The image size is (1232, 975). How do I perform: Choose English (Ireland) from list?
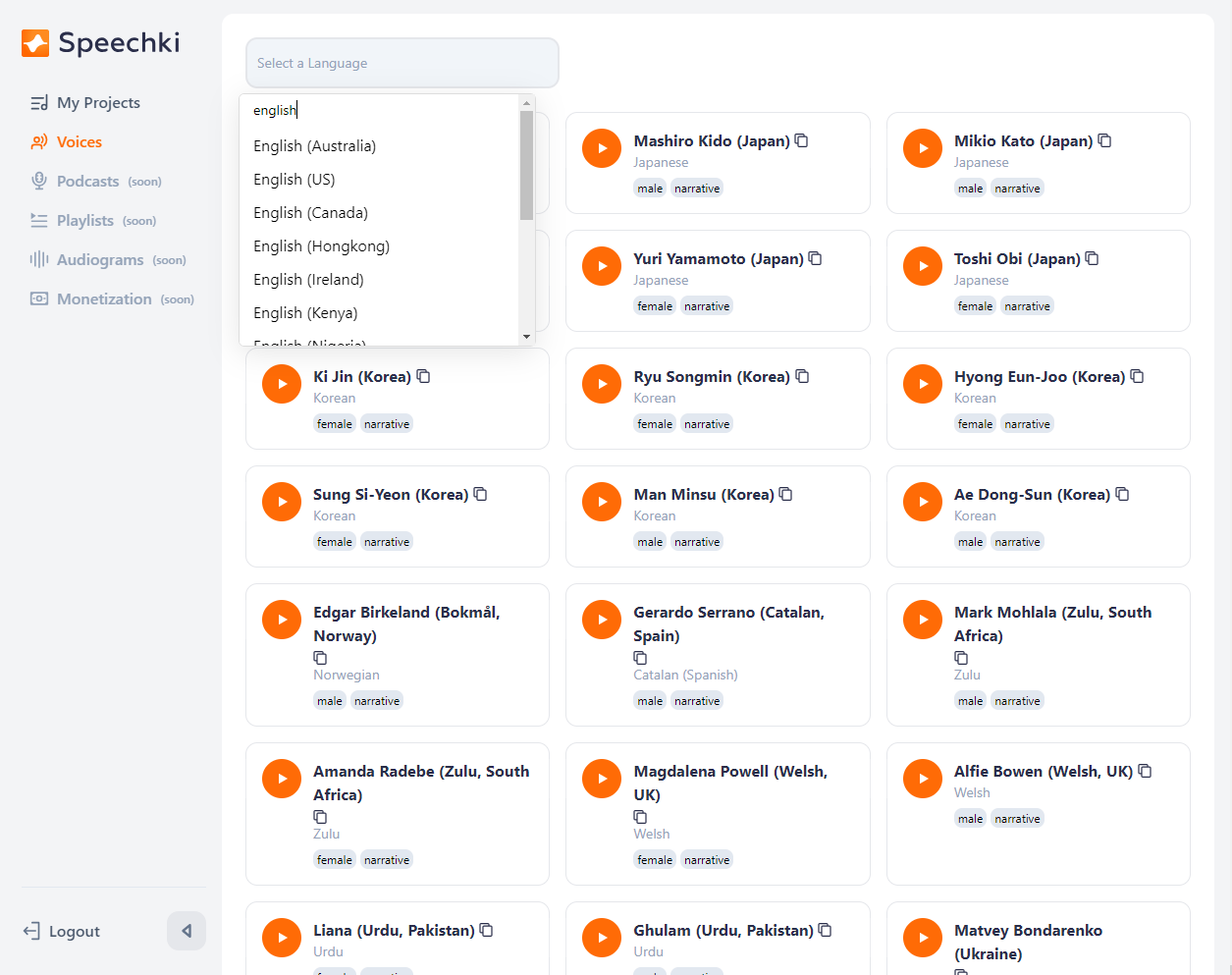click(x=379, y=279)
